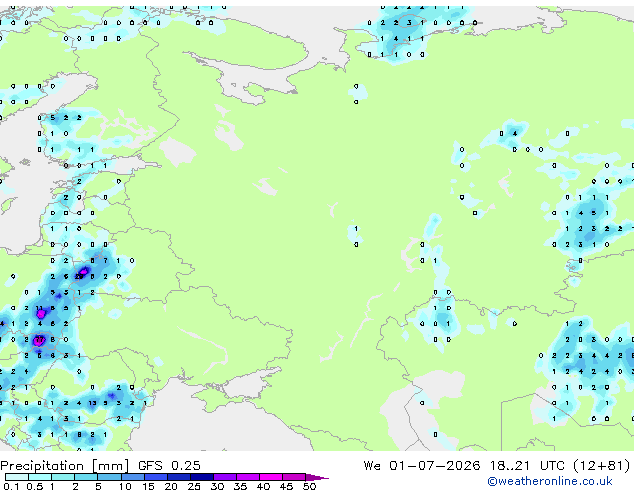
Task: Click the 'We' weekday label in footer
Action: pyautogui.click(x=372, y=466)
